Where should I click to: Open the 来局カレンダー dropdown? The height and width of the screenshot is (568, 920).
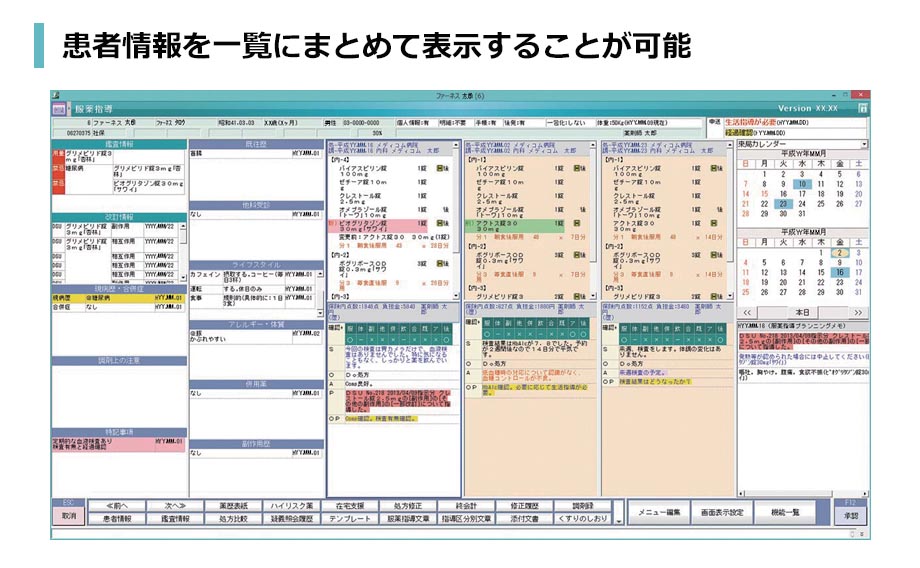(x=864, y=145)
